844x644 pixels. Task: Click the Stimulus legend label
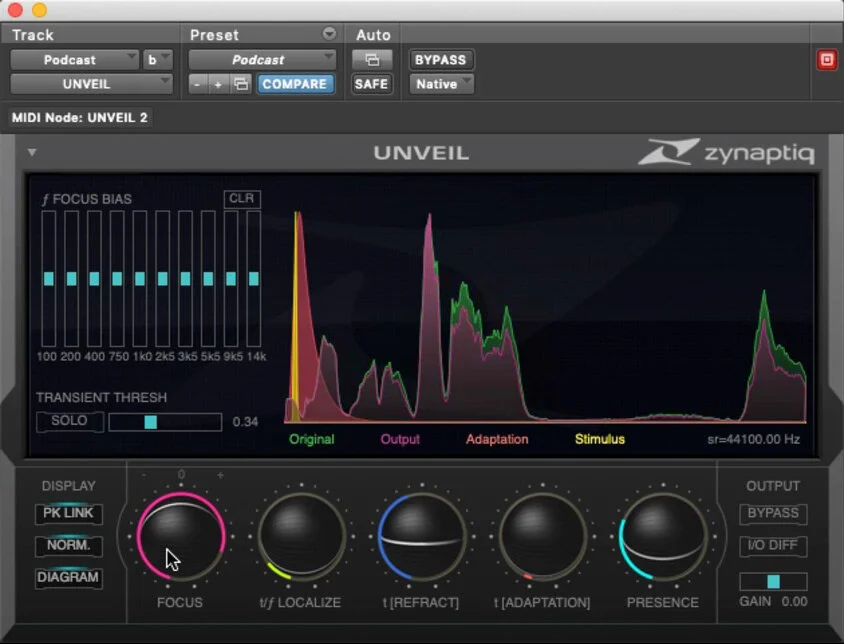[x=600, y=439]
